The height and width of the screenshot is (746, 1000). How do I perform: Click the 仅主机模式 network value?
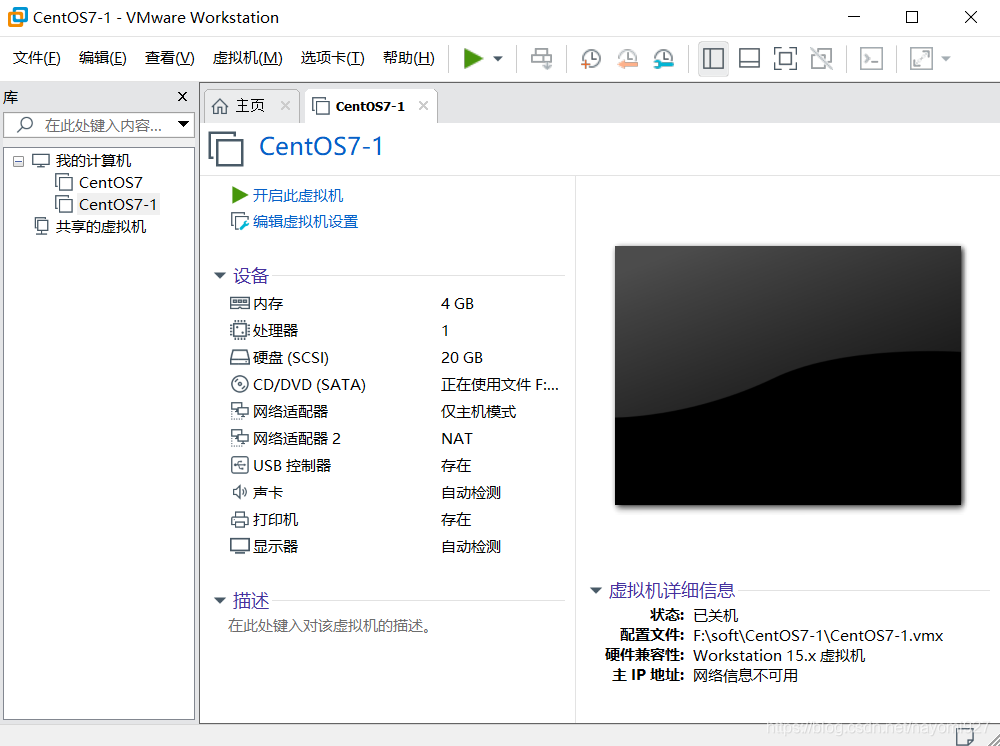478,412
